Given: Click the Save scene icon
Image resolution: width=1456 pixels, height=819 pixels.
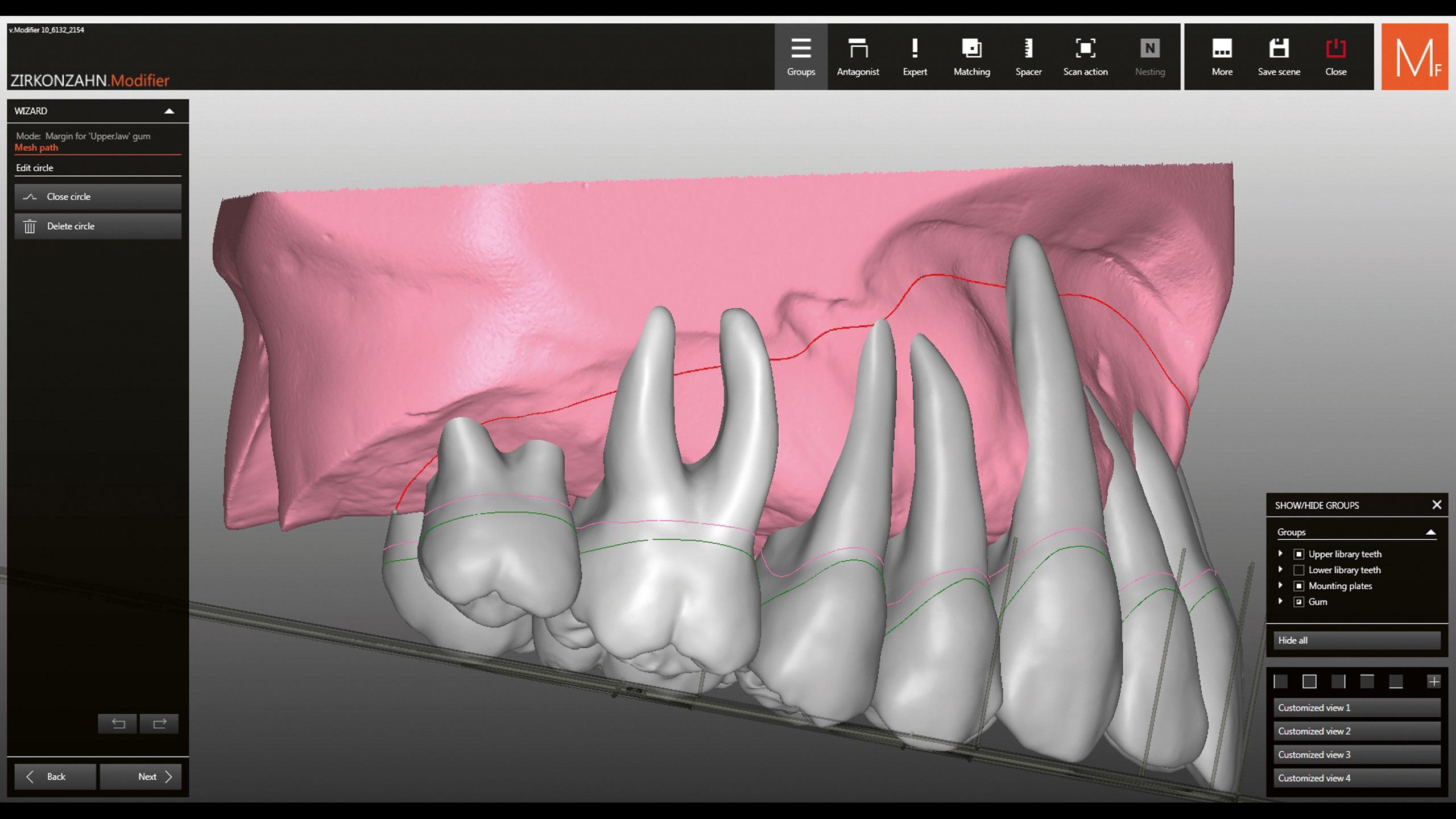Looking at the screenshot, I should pyautogui.click(x=1279, y=56).
